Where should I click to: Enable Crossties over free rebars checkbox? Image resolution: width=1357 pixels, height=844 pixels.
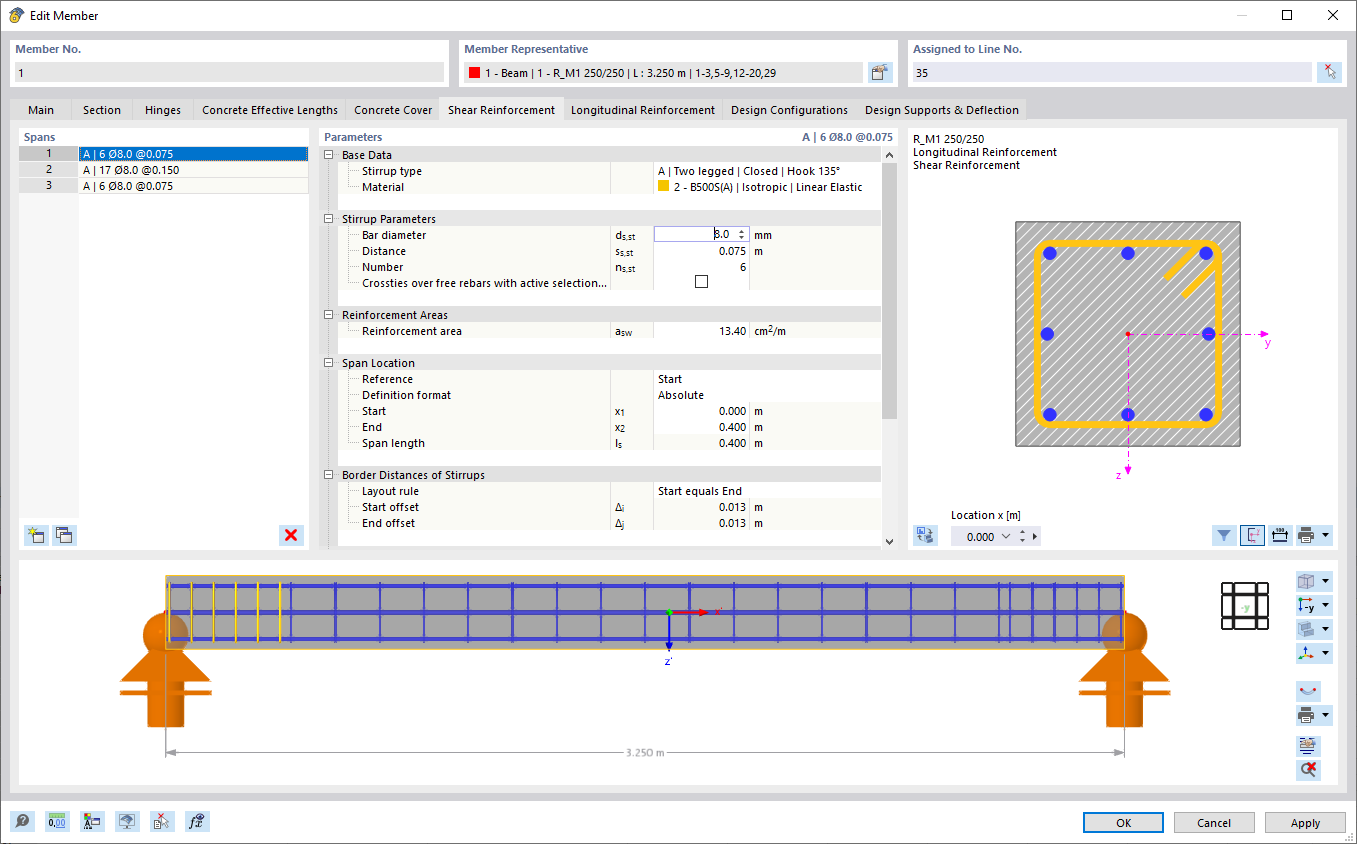(x=701, y=282)
